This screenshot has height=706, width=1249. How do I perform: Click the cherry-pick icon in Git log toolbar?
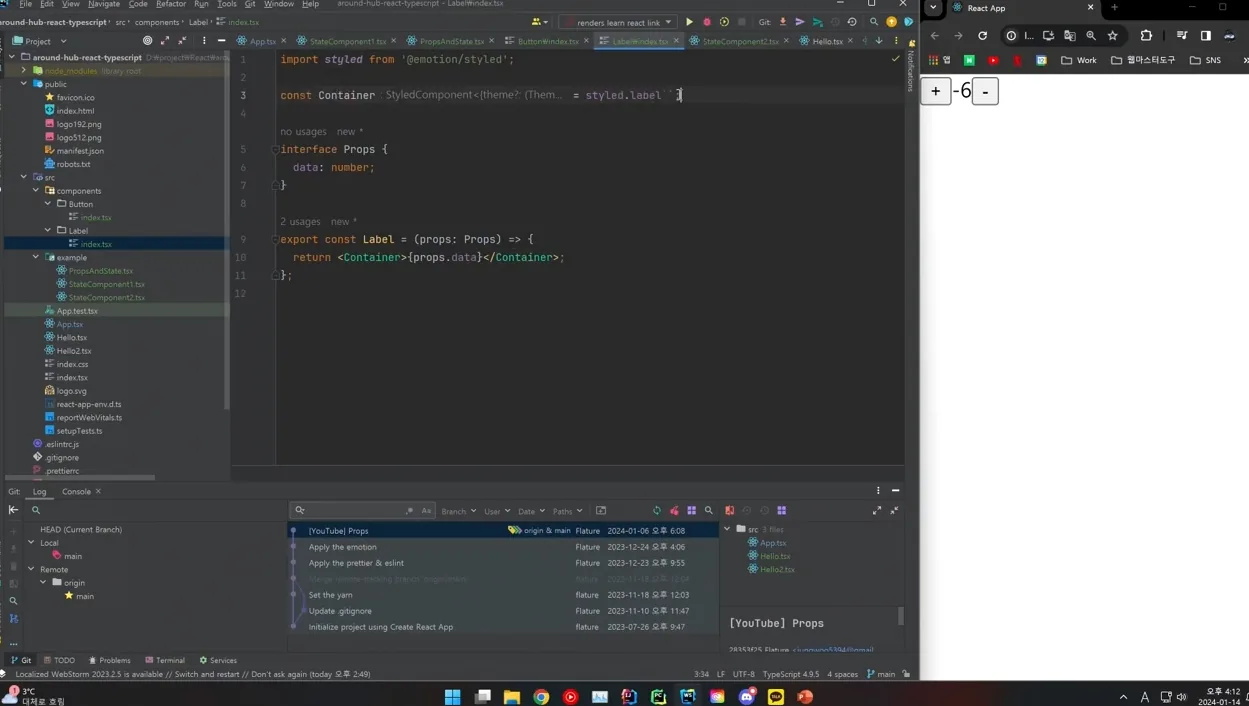coord(674,511)
